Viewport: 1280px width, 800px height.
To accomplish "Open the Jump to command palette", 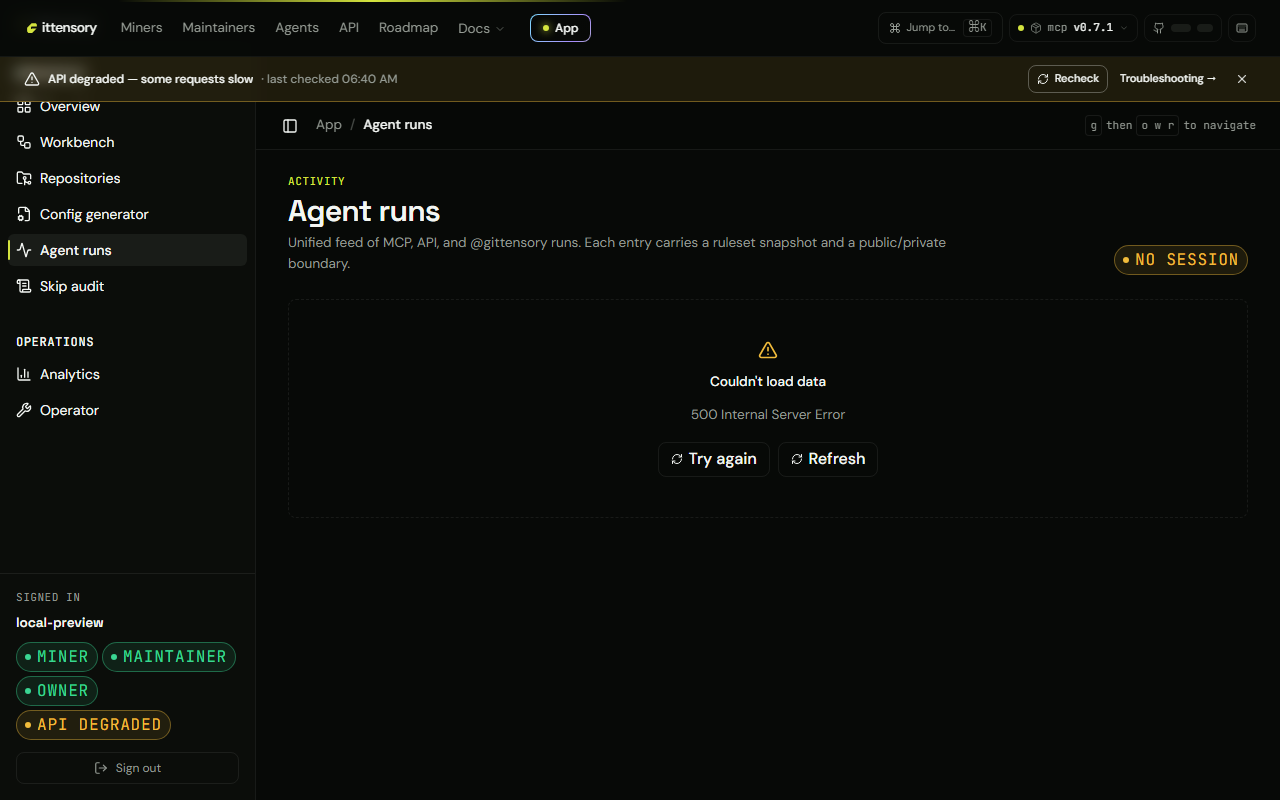I will click(x=940, y=28).
